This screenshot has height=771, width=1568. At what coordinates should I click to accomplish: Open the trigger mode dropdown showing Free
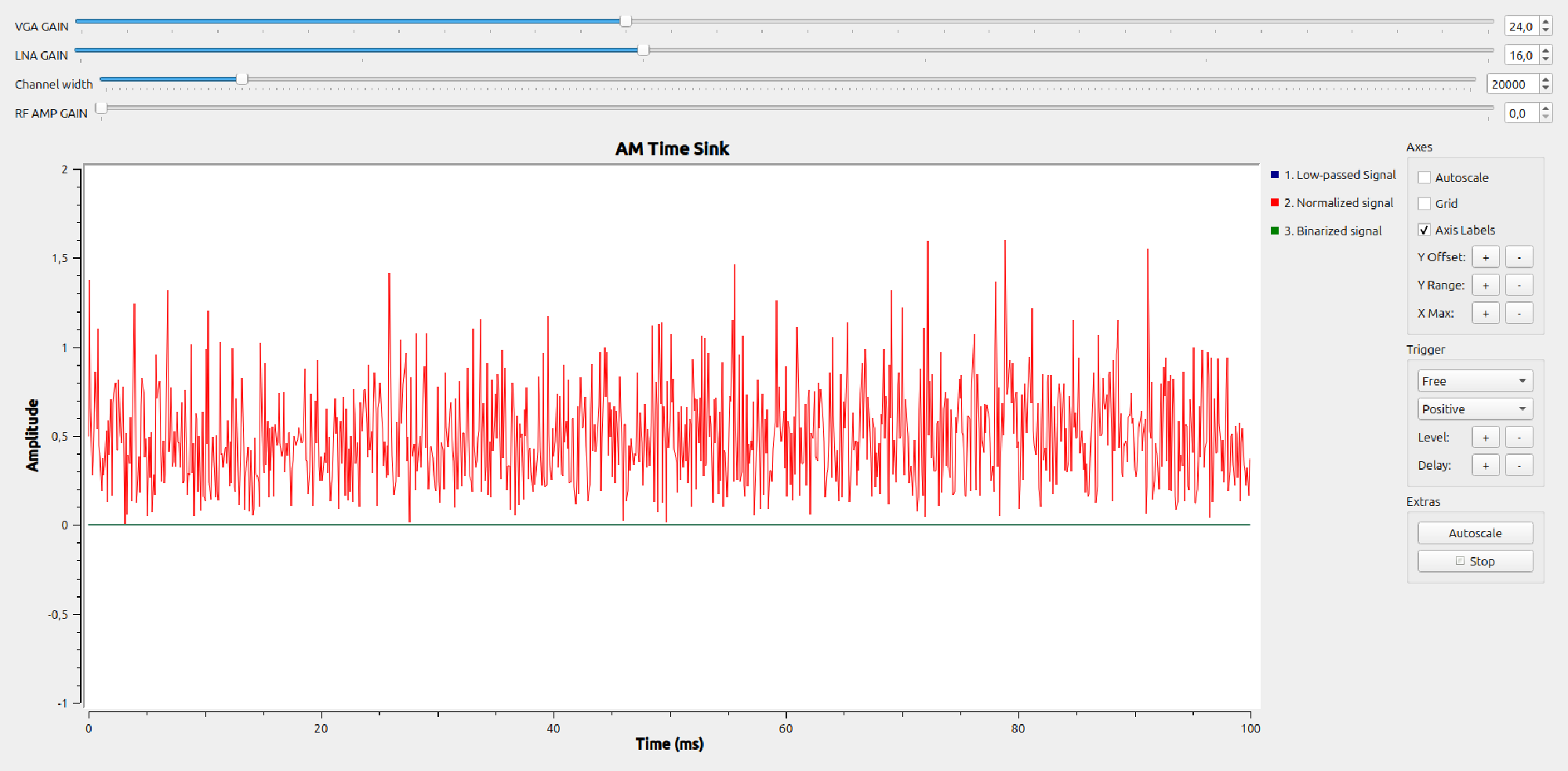click(1475, 380)
